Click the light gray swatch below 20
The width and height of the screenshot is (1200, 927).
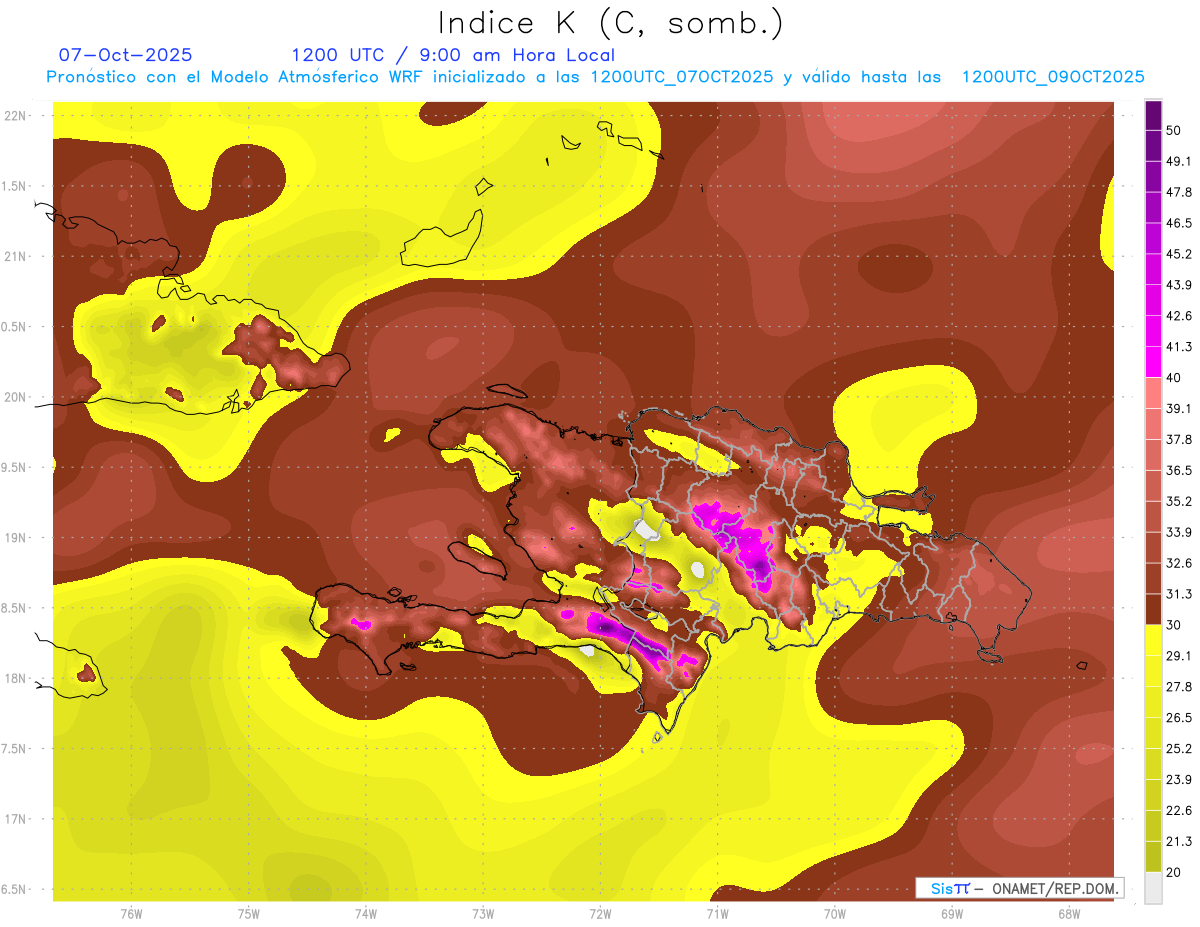coord(1153,888)
